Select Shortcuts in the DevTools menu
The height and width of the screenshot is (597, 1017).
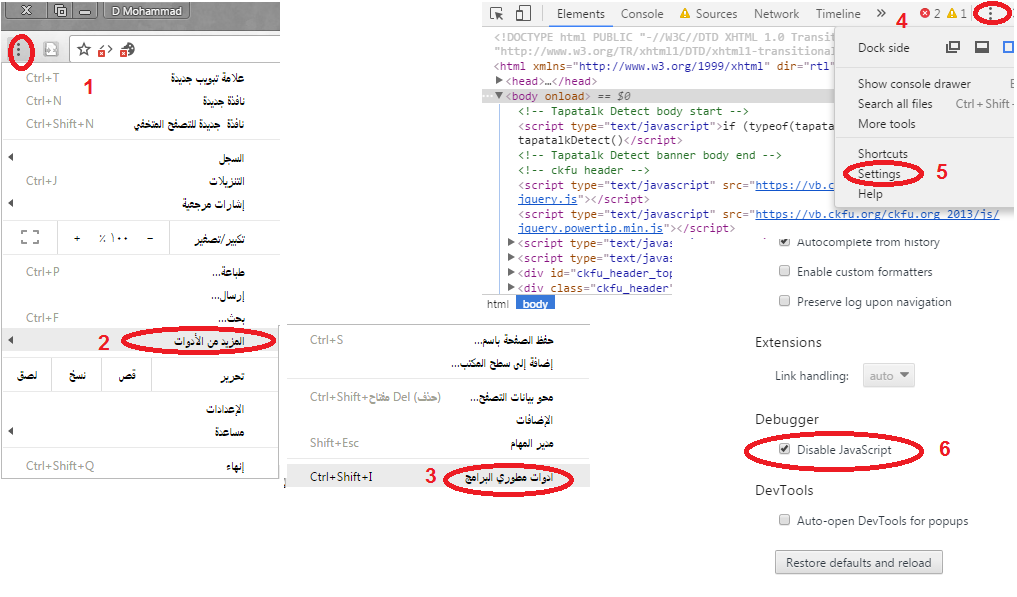883,154
